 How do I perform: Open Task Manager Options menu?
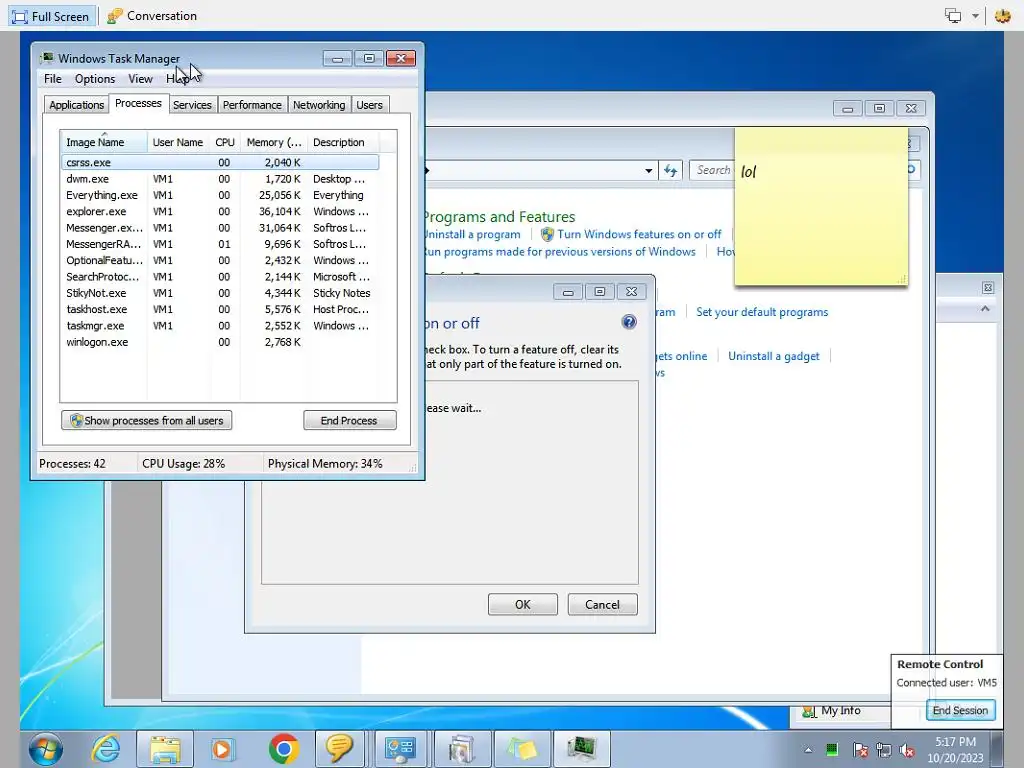tap(95, 79)
